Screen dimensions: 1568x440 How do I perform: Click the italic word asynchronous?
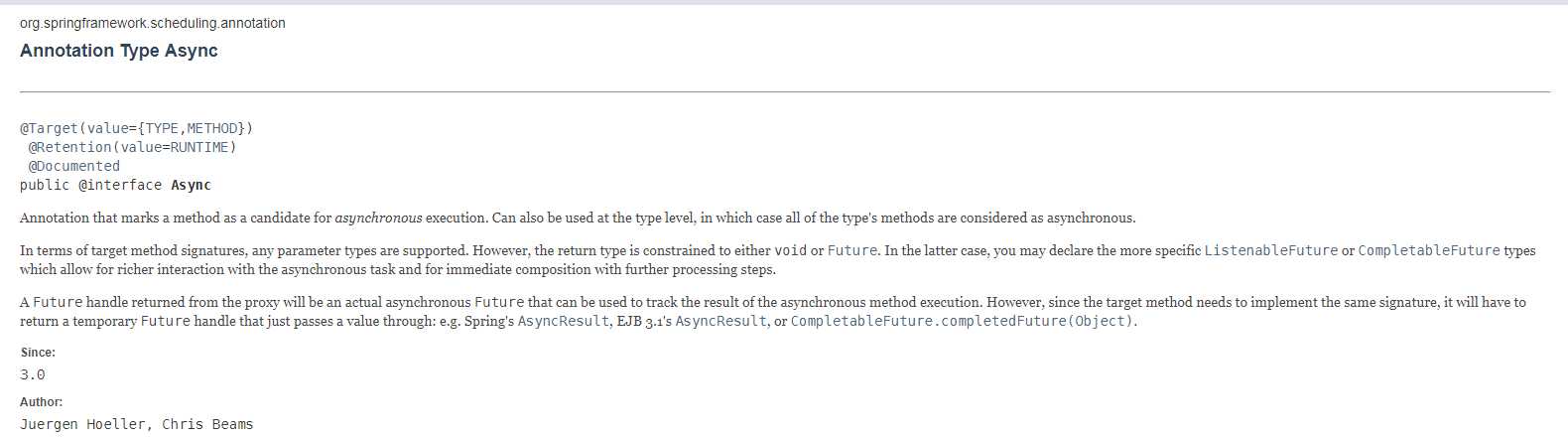[378, 218]
